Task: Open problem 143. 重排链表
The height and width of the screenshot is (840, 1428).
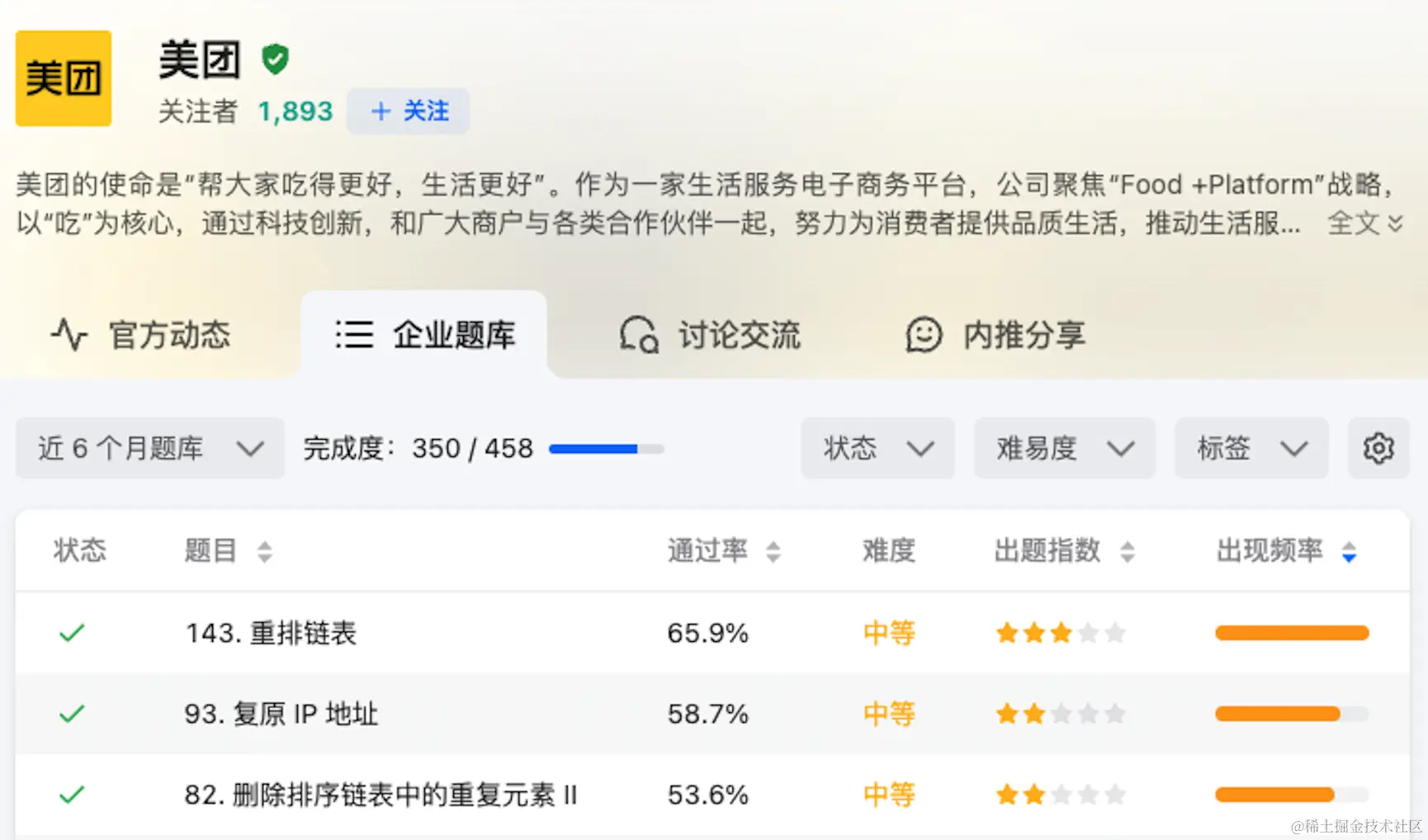Action: tap(271, 633)
